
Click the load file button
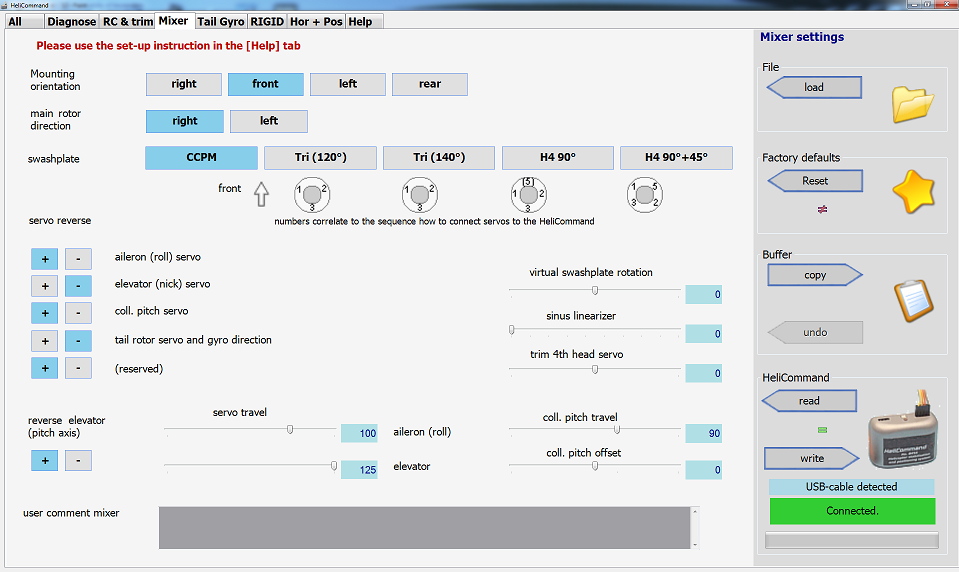tap(814, 87)
